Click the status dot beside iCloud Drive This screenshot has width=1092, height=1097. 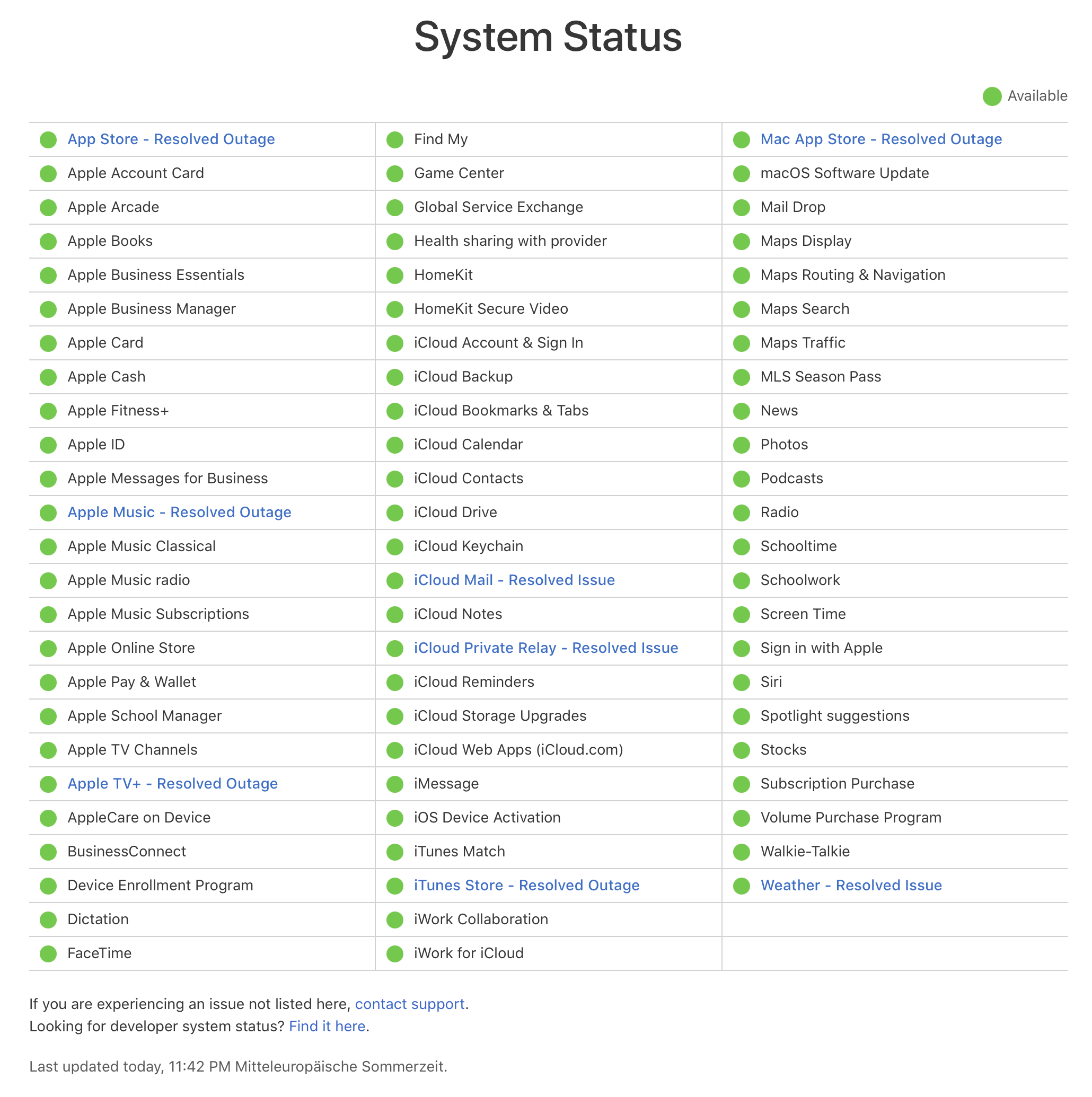(x=395, y=513)
